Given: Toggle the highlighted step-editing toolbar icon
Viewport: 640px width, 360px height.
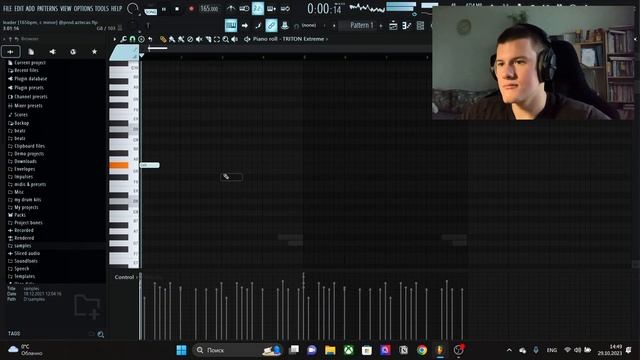Looking at the screenshot, I should pyautogui.click(x=258, y=8).
